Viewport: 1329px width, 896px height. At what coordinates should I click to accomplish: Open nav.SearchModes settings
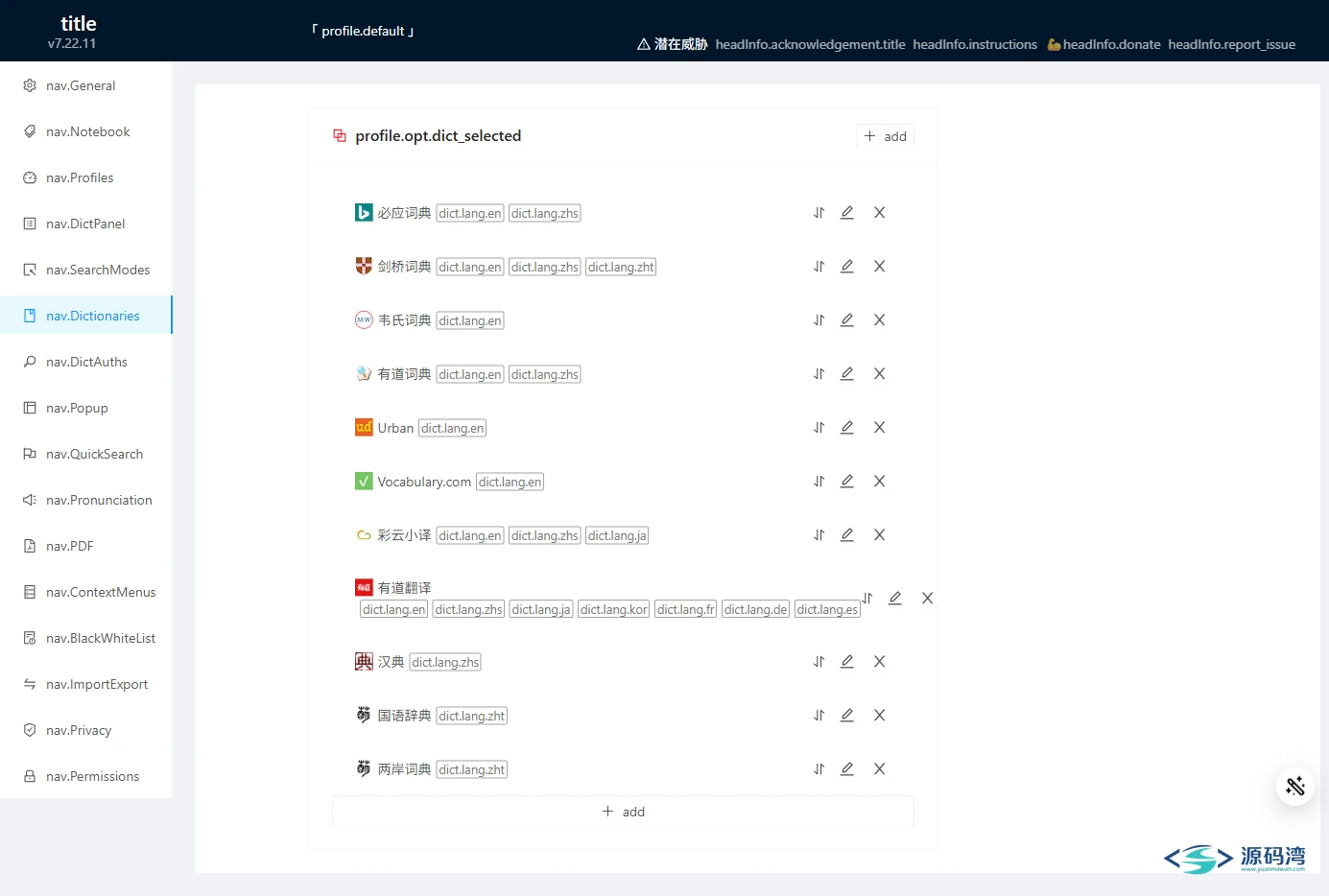pyautogui.click(x=85, y=270)
